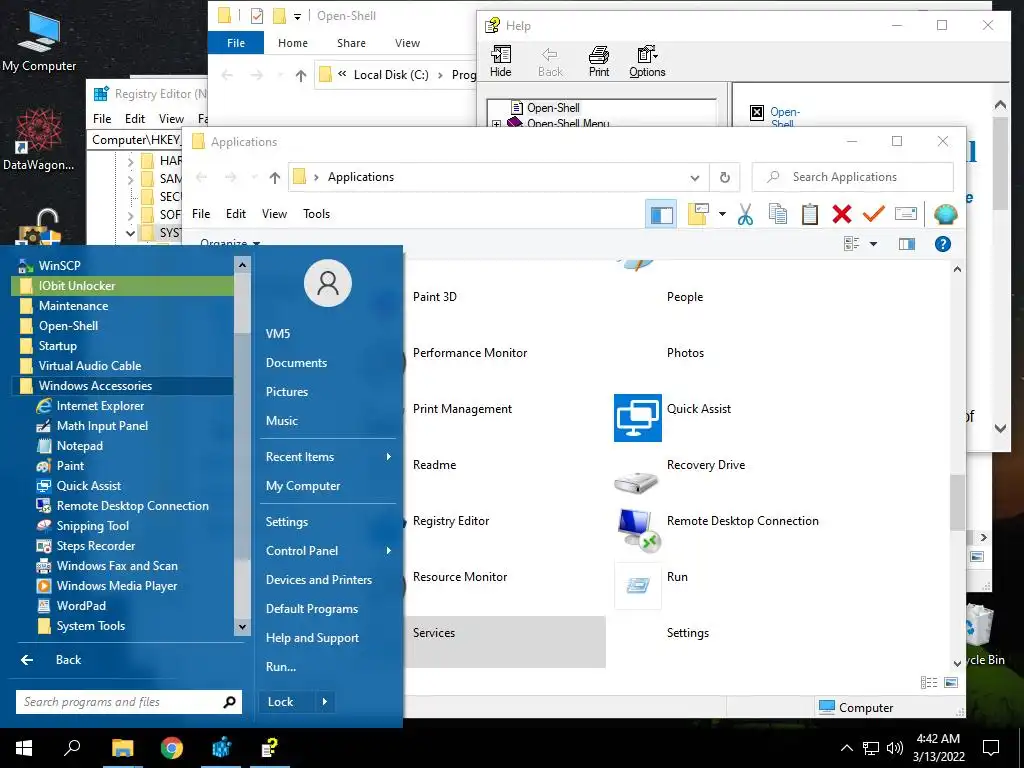Click the view layout icon in command bar
The image size is (1024, 768).
click(x=852, y=244)
